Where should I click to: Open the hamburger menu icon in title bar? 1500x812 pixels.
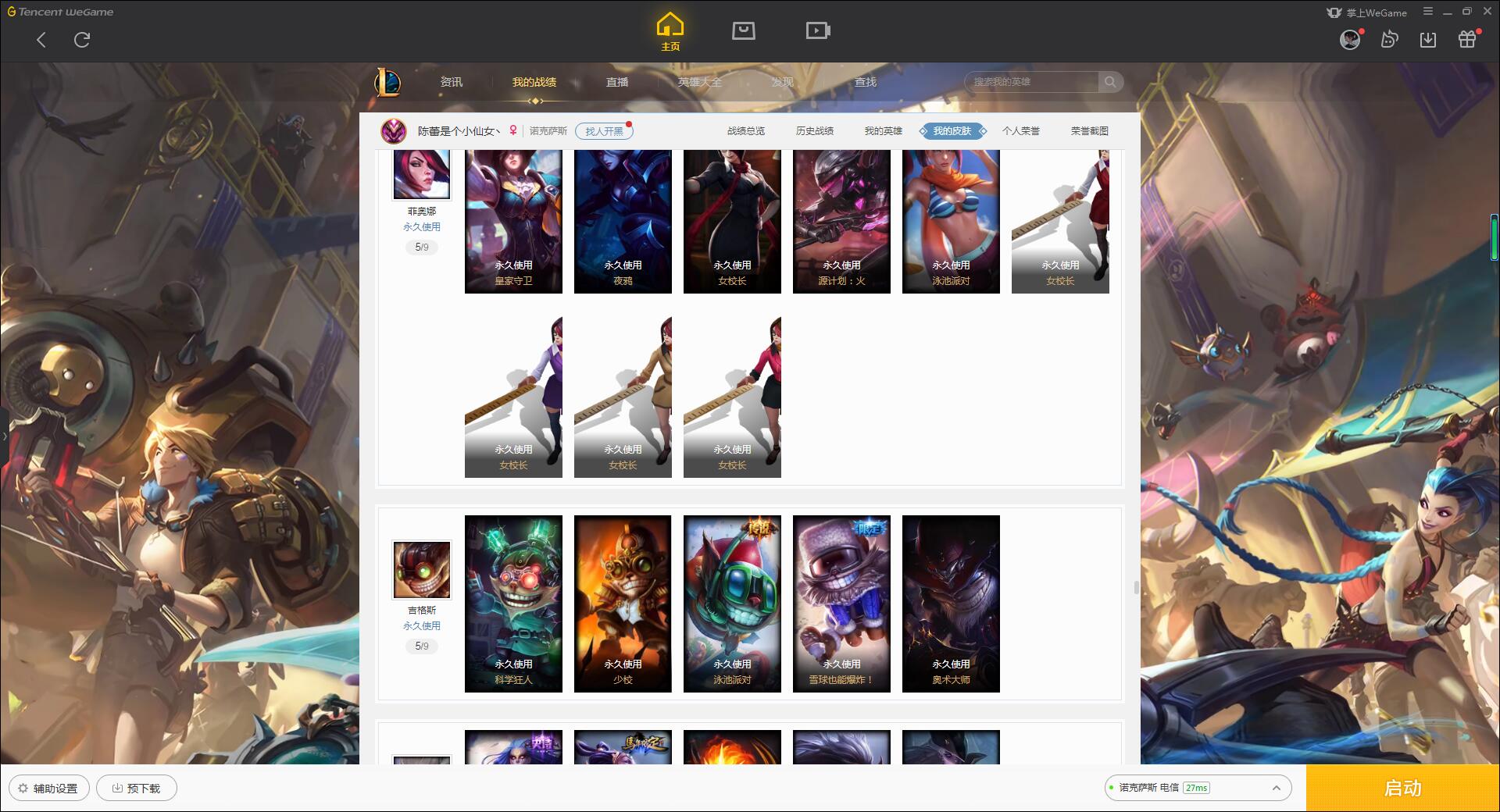(1428, 12)
